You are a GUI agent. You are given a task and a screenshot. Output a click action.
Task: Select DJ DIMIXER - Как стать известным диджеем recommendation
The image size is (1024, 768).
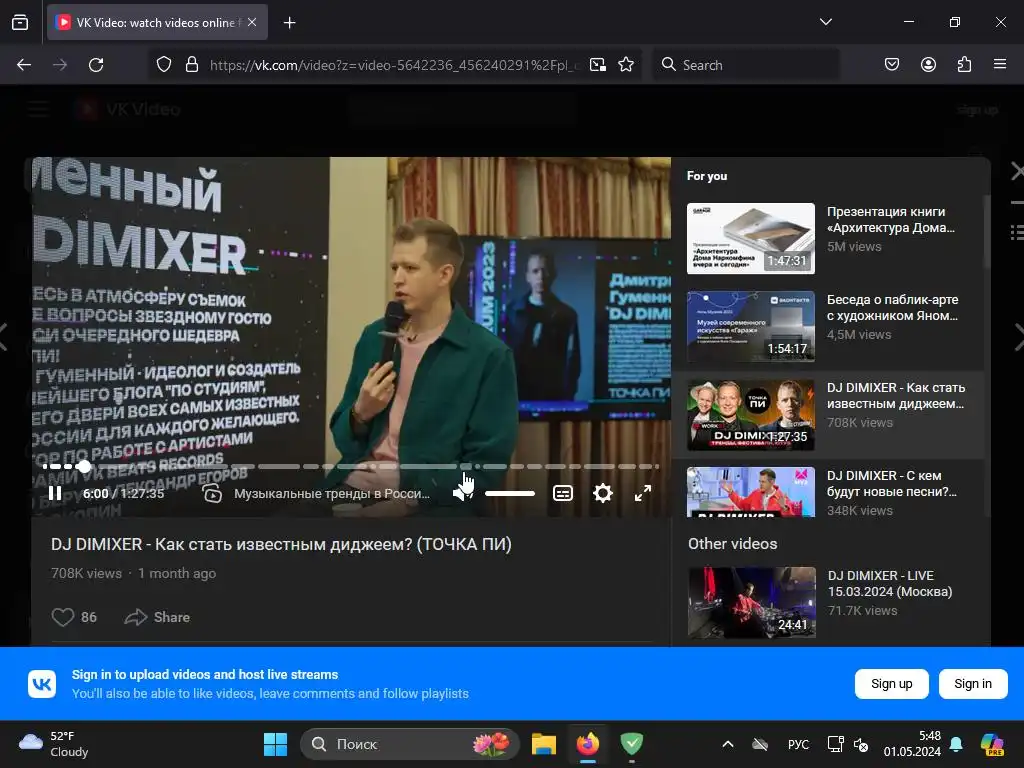(x=828, y=415)
